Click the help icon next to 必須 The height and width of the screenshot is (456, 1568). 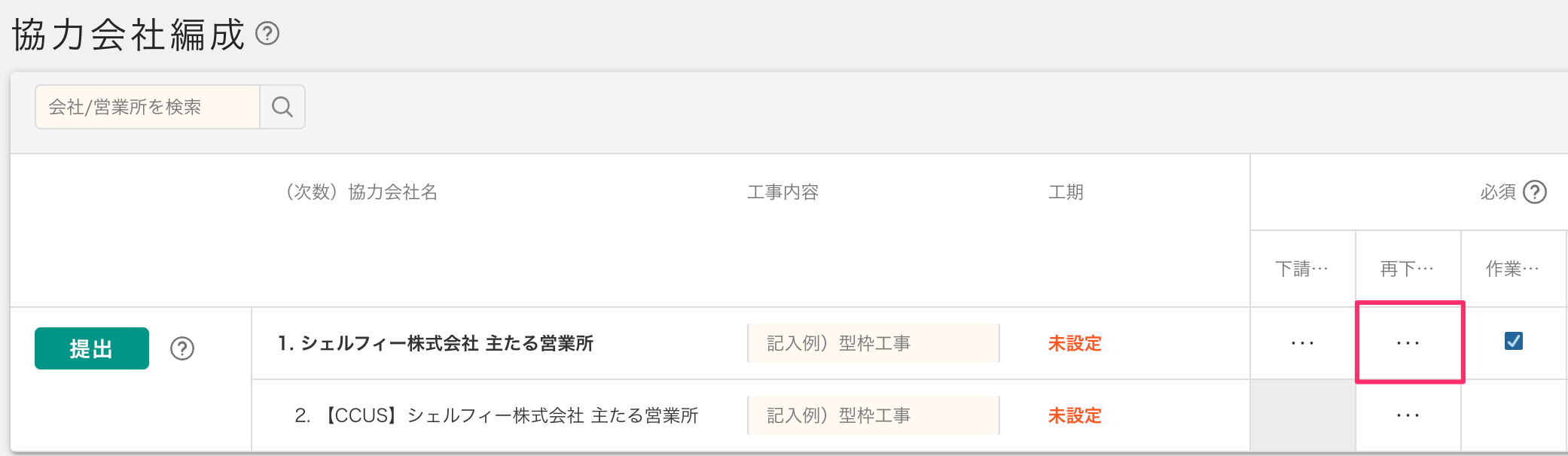click(1534, 193)
